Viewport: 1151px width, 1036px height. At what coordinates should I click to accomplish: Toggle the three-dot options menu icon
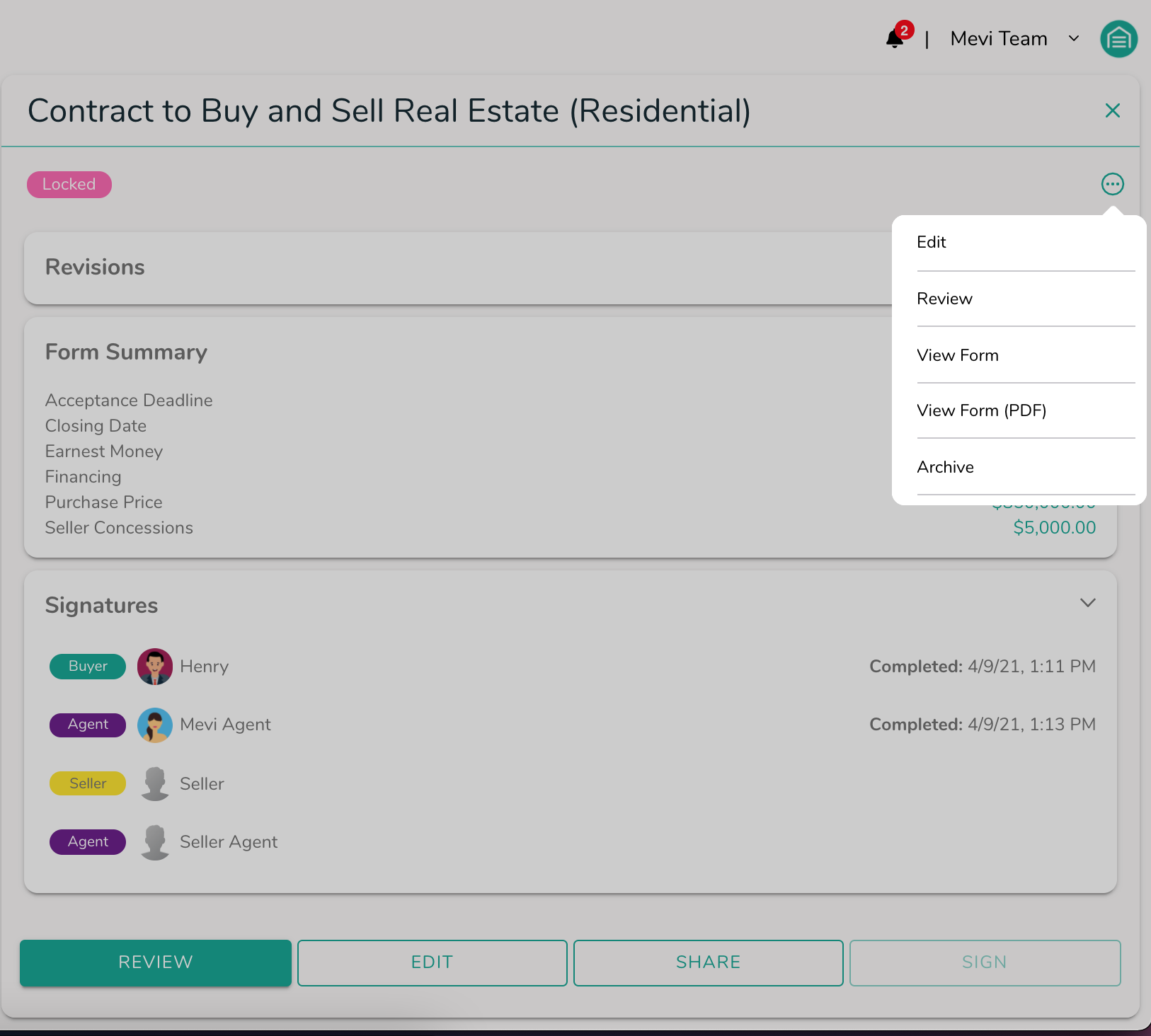click(x=1113, y=184)
